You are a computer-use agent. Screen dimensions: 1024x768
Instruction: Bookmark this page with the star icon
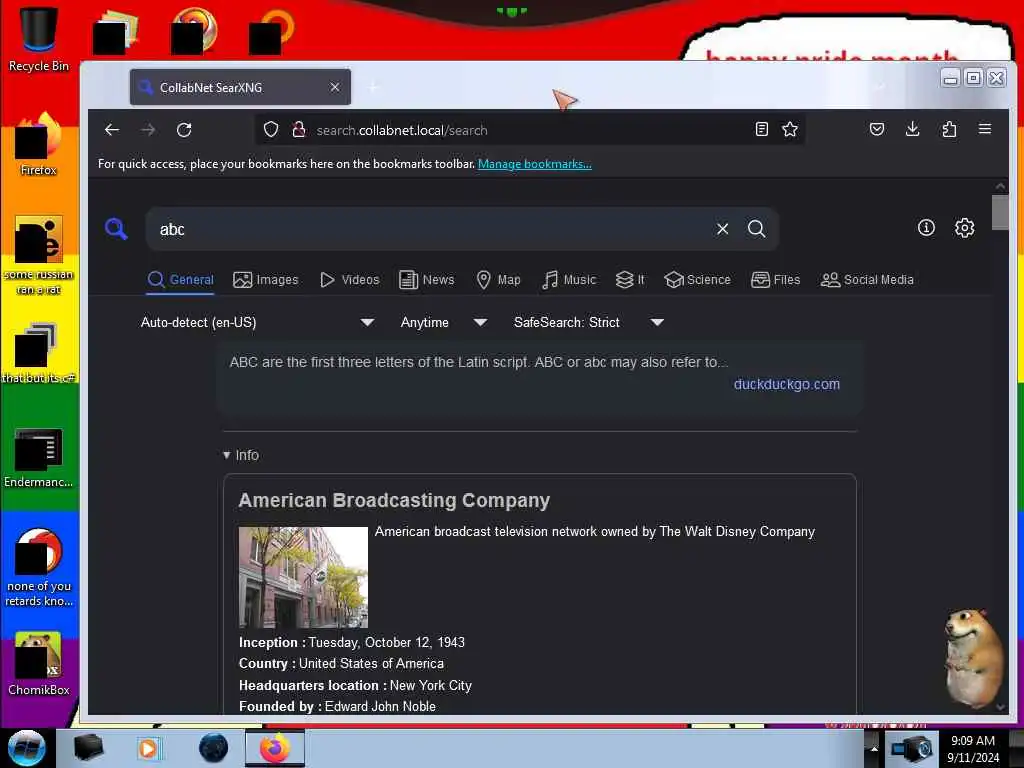click(x=790, y=129)
